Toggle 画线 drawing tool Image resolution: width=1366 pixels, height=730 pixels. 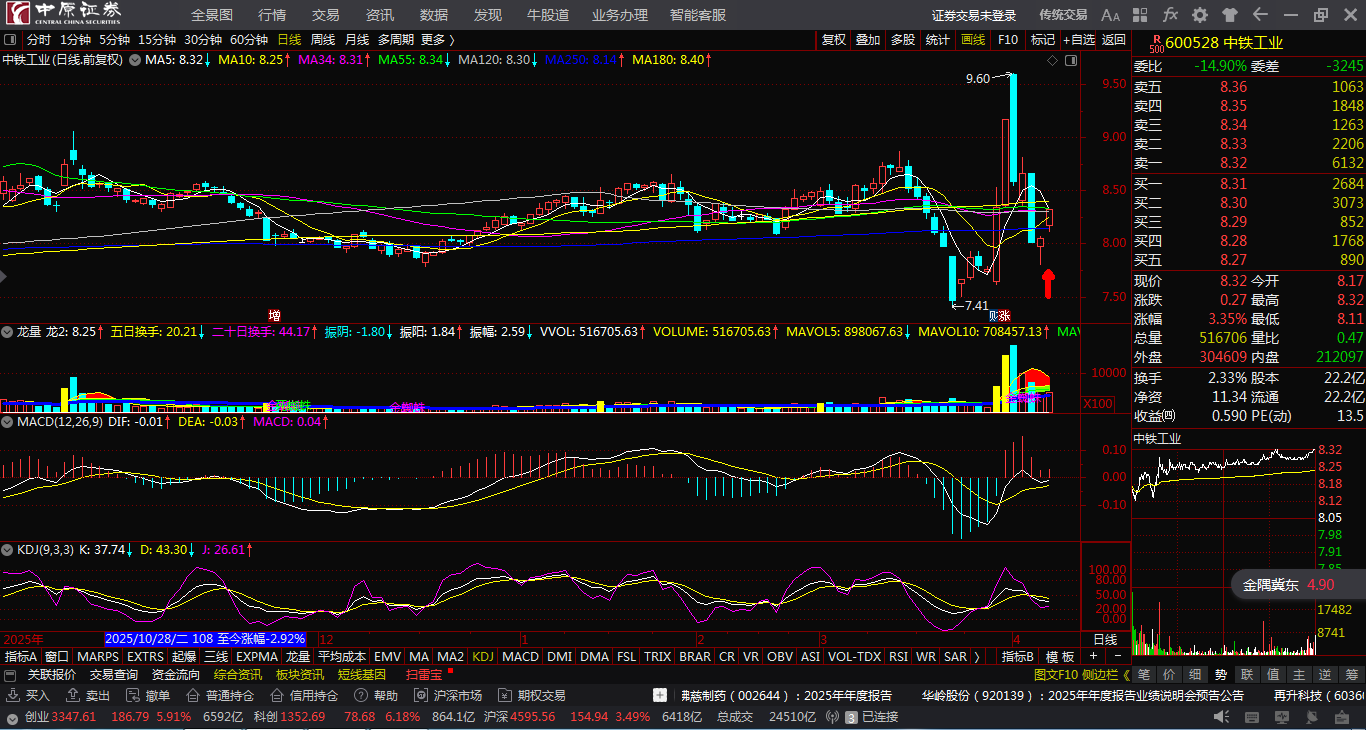coord(972,40)
